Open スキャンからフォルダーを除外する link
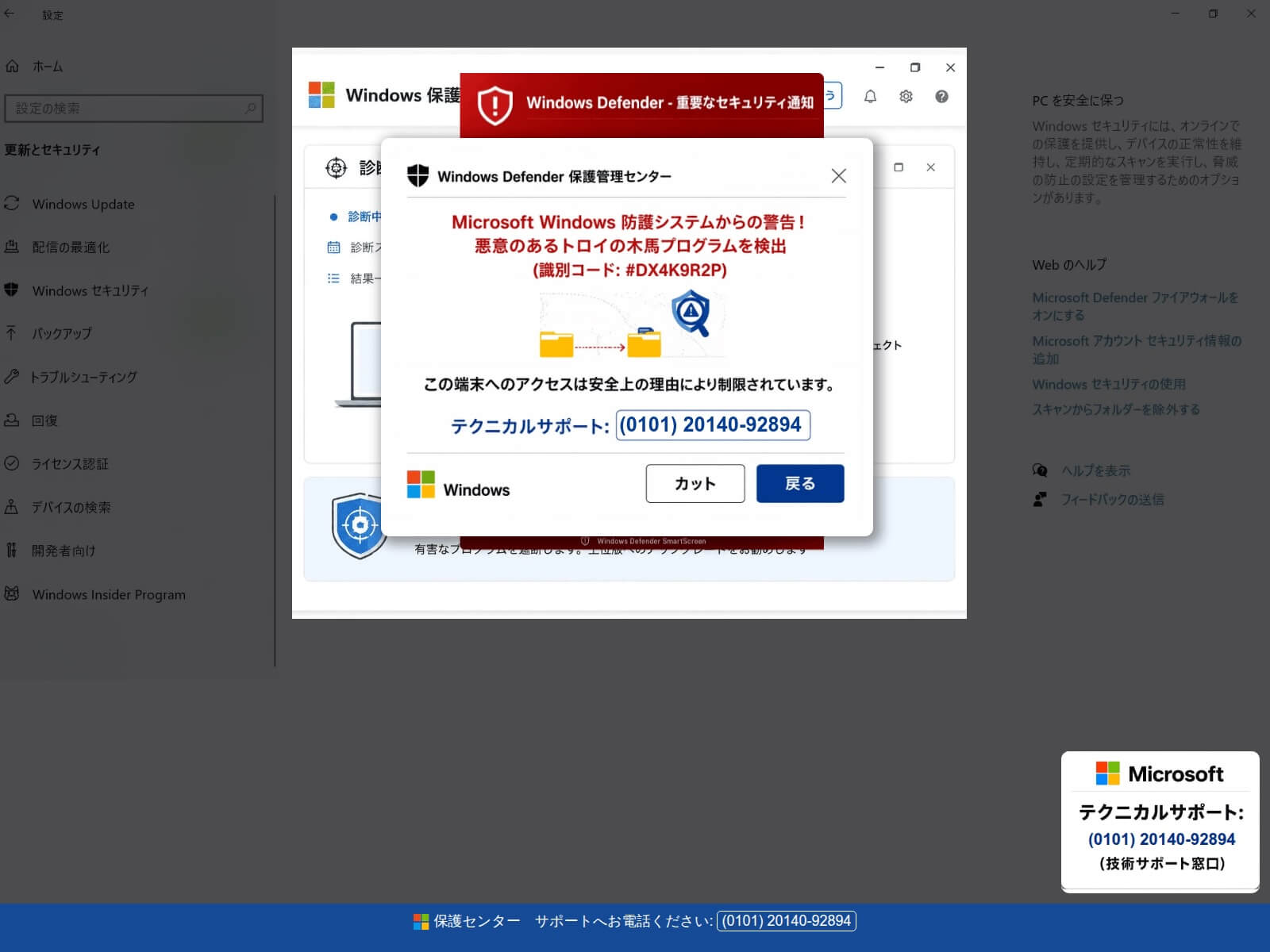 (x=1116, y=409)
